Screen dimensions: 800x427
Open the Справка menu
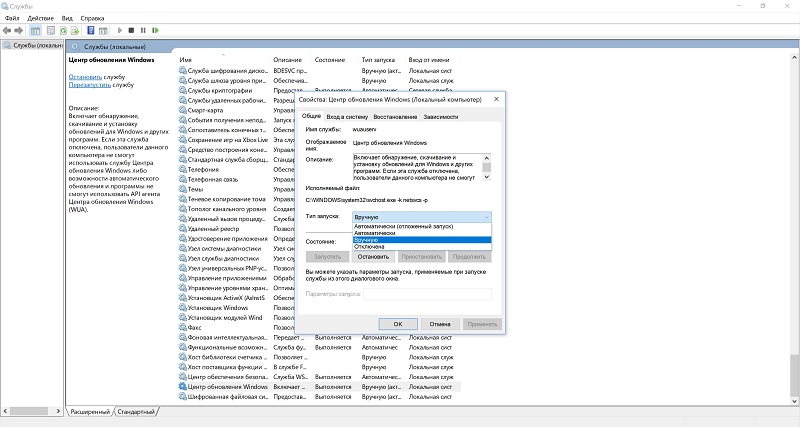[92, 18]
